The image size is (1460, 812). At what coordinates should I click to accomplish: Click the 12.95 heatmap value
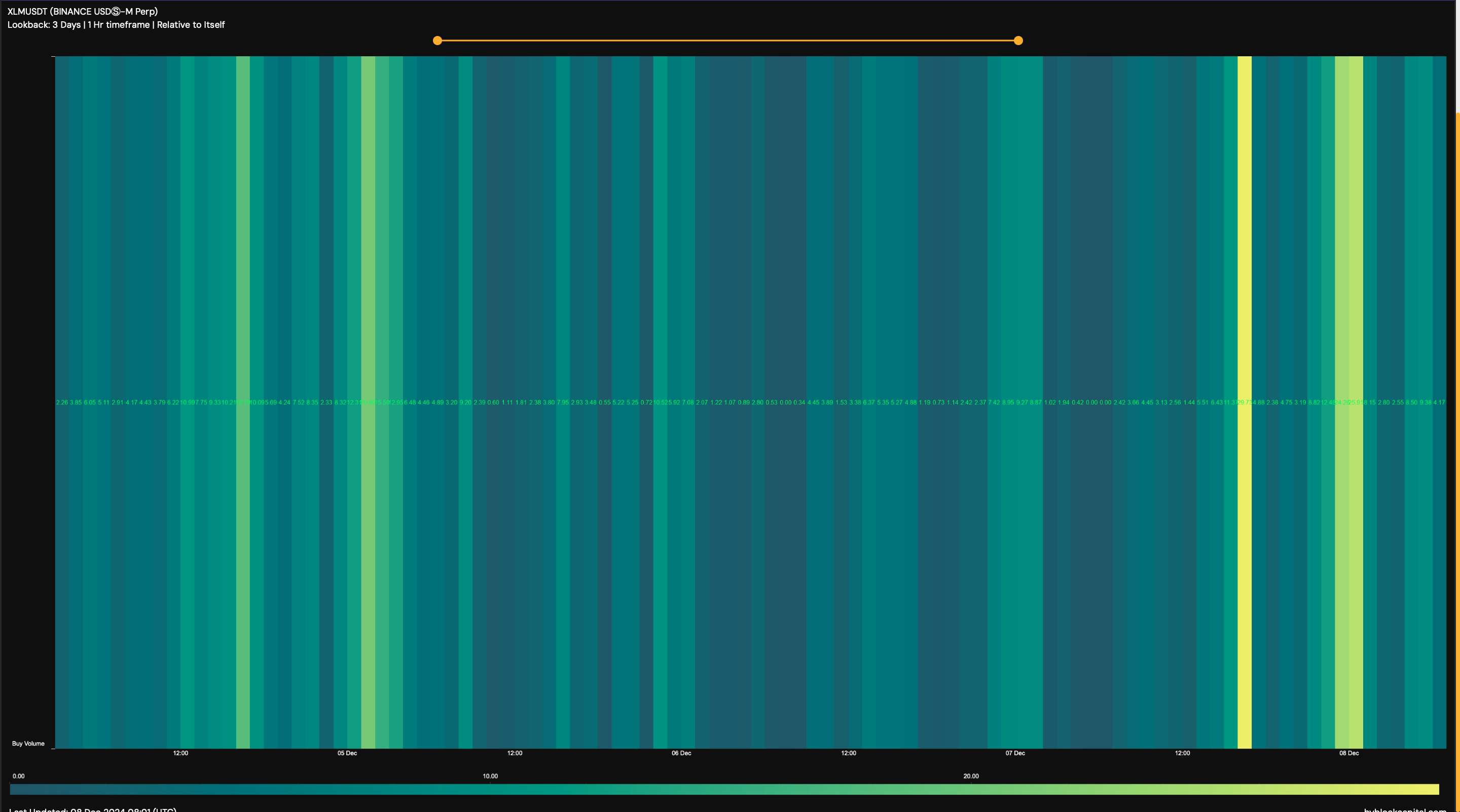pyautogui.click(x=395, y=402)
